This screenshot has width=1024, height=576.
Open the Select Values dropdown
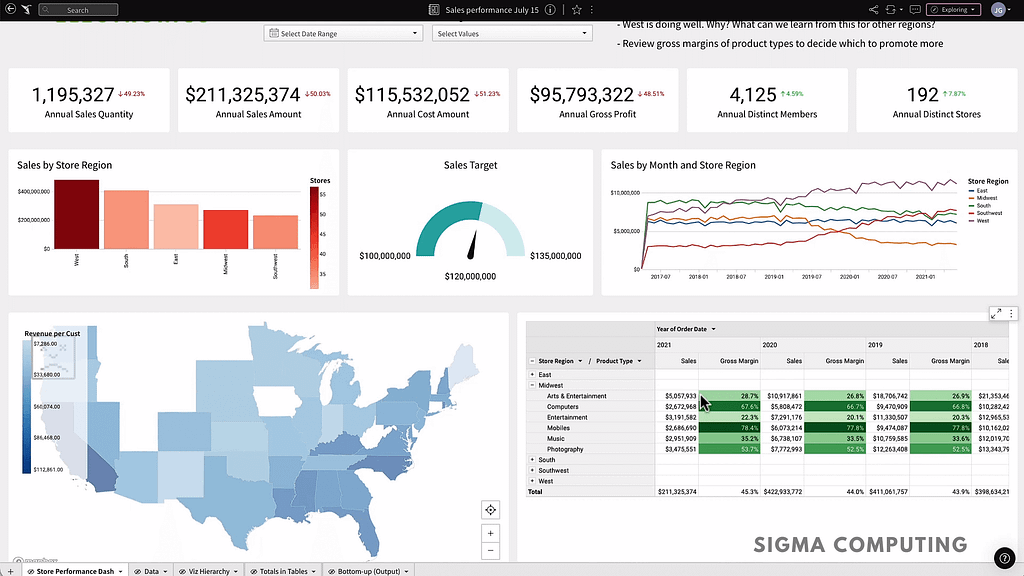pyautogui.click(x=512, y=33)
